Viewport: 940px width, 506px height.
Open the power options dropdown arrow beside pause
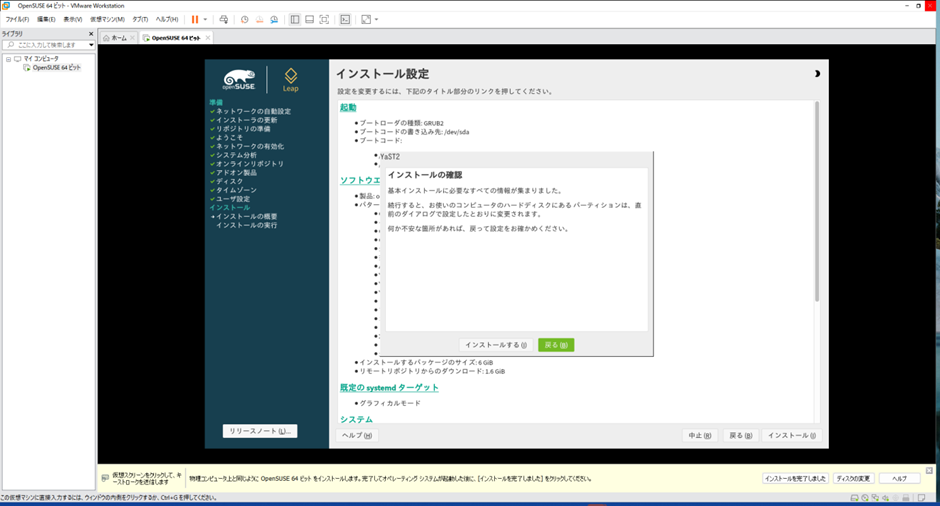coord(205,19)
